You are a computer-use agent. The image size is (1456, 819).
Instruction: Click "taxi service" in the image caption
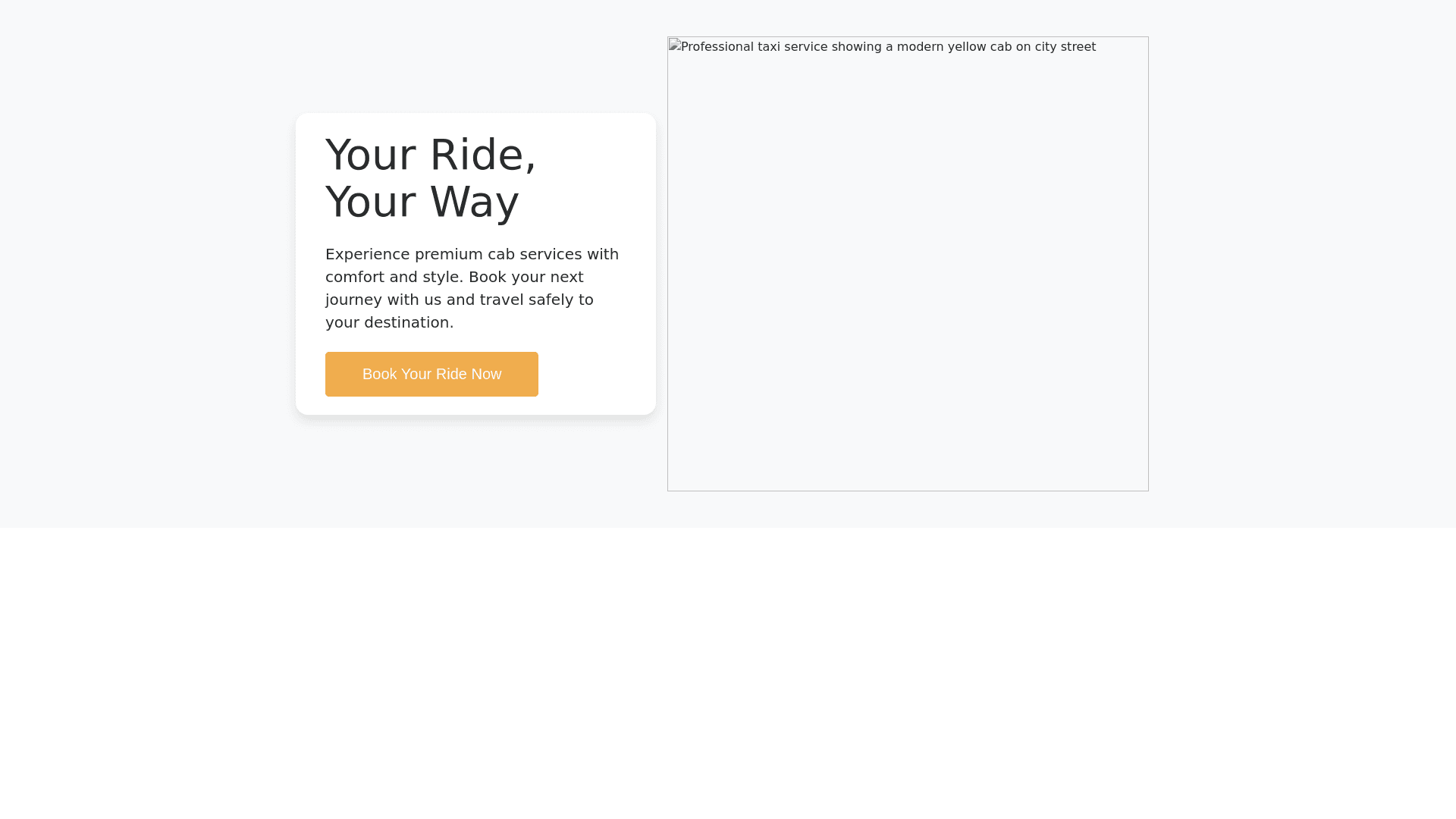(x=792, y=47)
